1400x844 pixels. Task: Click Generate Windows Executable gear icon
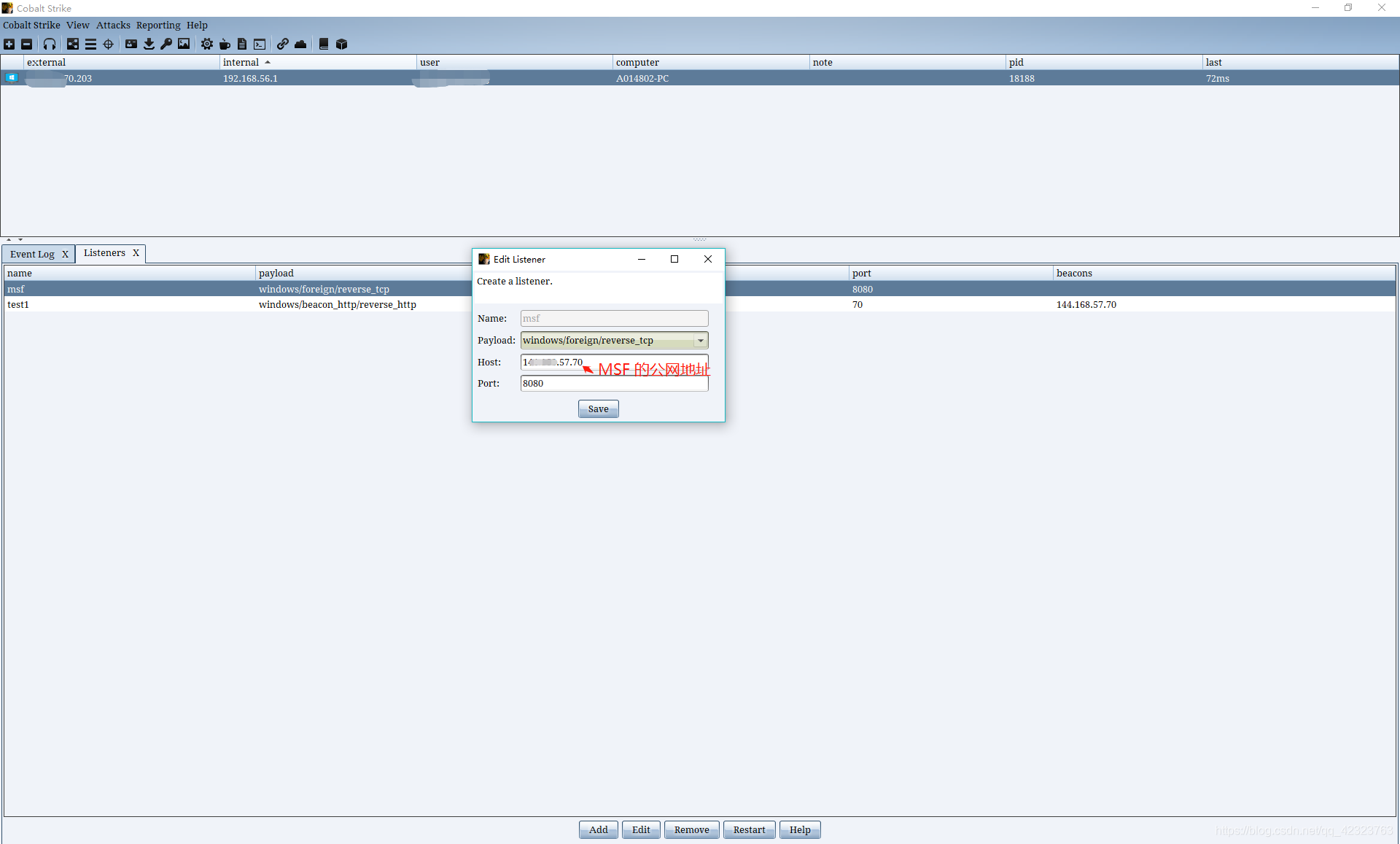pos(207,44)
